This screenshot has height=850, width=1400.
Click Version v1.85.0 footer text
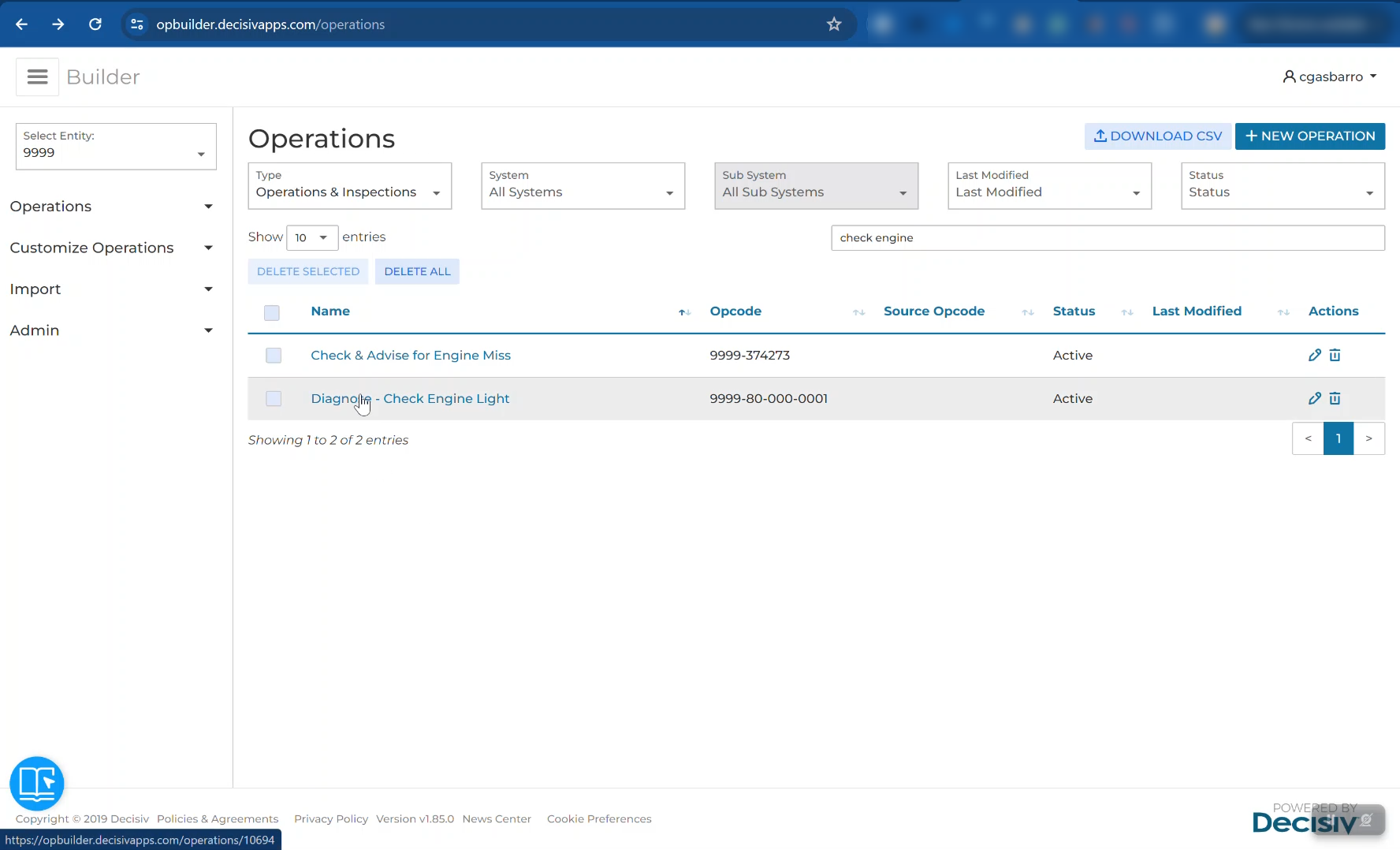point(415,818)
